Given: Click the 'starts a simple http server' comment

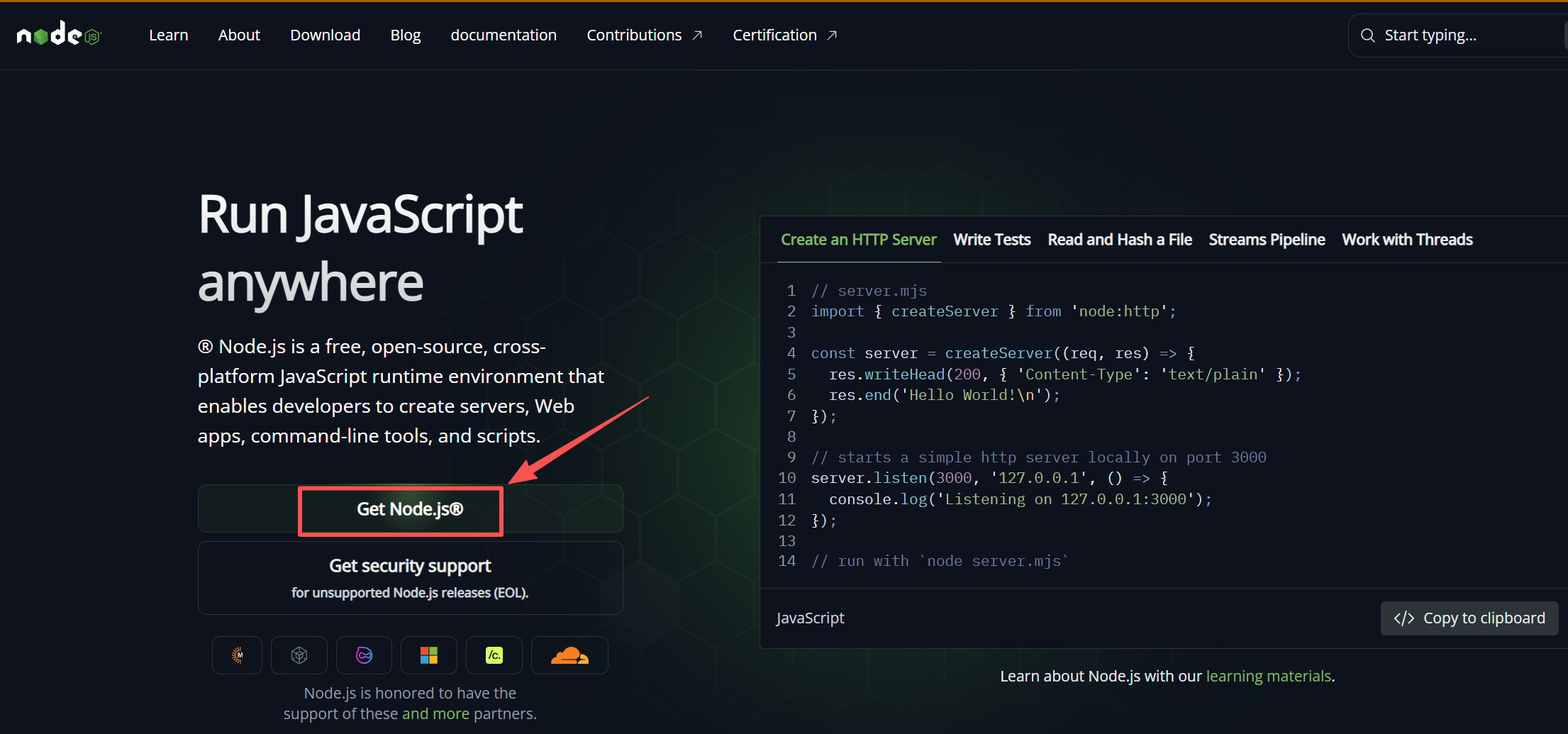Looking at the screenshot, I should [1038, 457].
